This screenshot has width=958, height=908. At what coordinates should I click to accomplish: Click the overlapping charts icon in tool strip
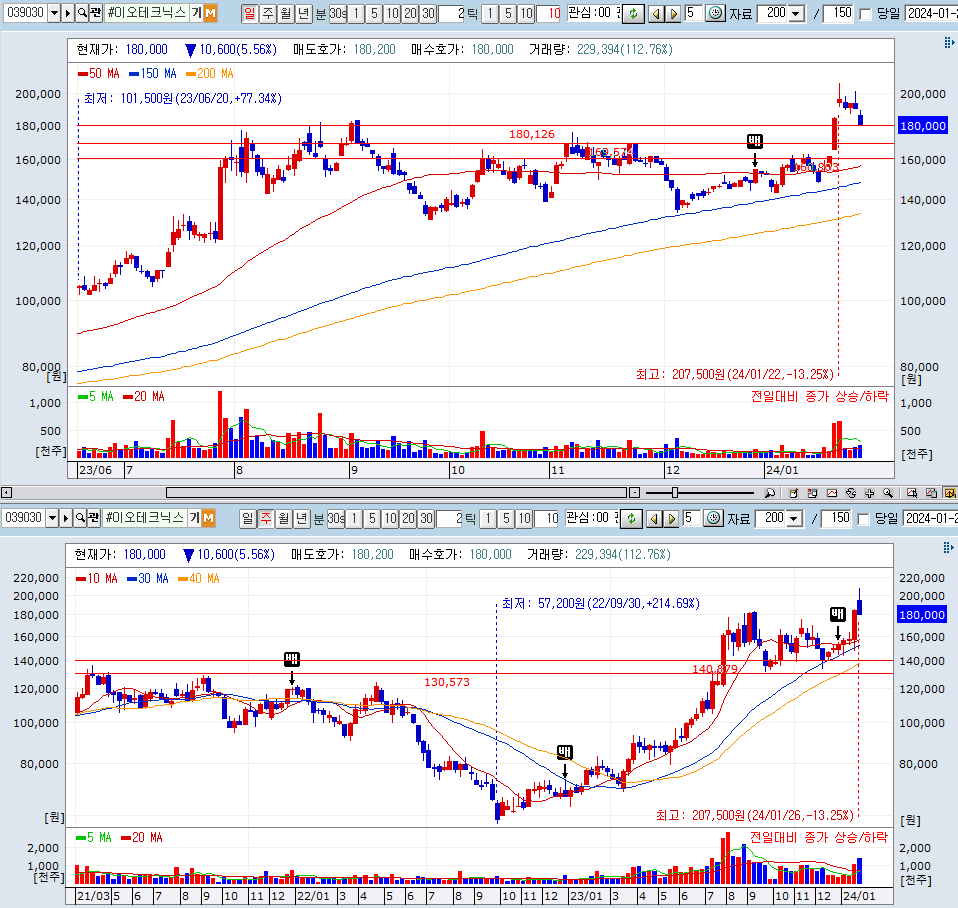point(931,492)
